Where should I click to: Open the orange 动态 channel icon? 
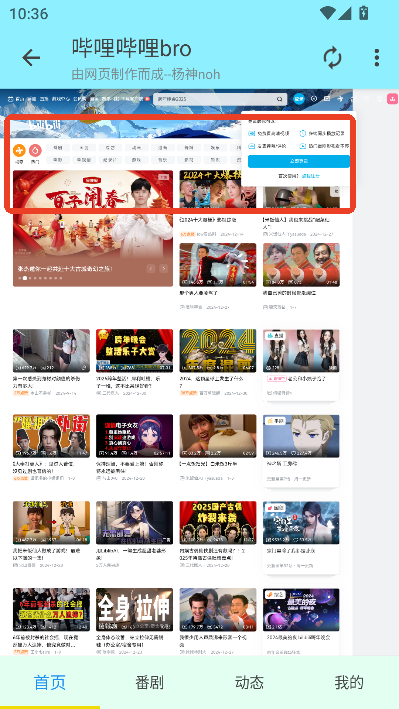point(19,150)
